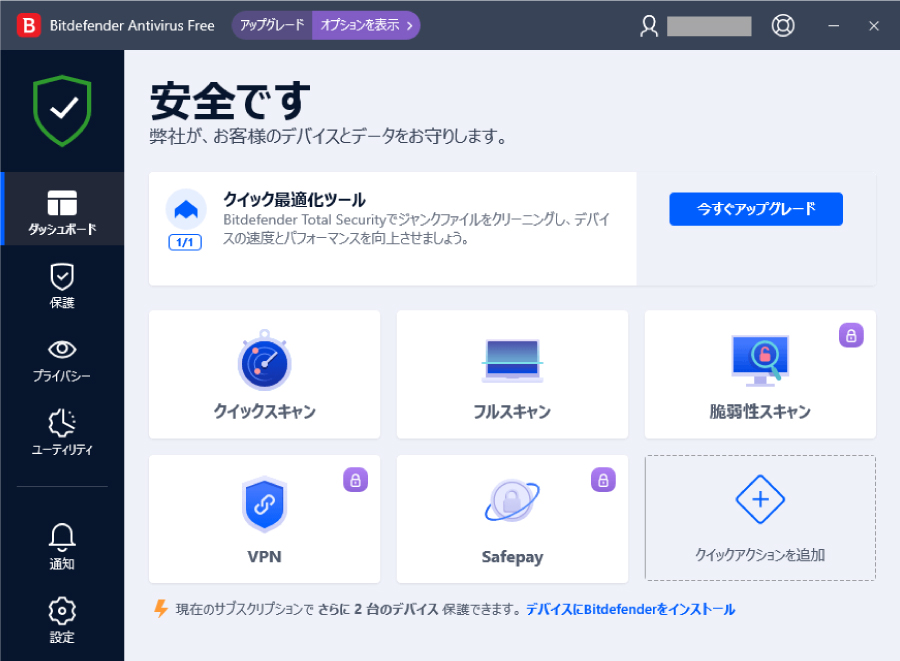Open the Vulnerability Scan monitor icon
This screenshot has width=900, height=661.
click(x=759, y=360)
